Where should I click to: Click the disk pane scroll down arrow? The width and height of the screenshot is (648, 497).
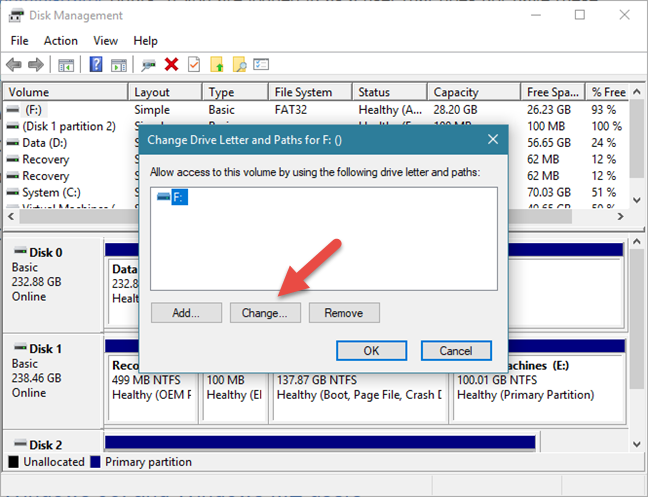coord(637,445)
